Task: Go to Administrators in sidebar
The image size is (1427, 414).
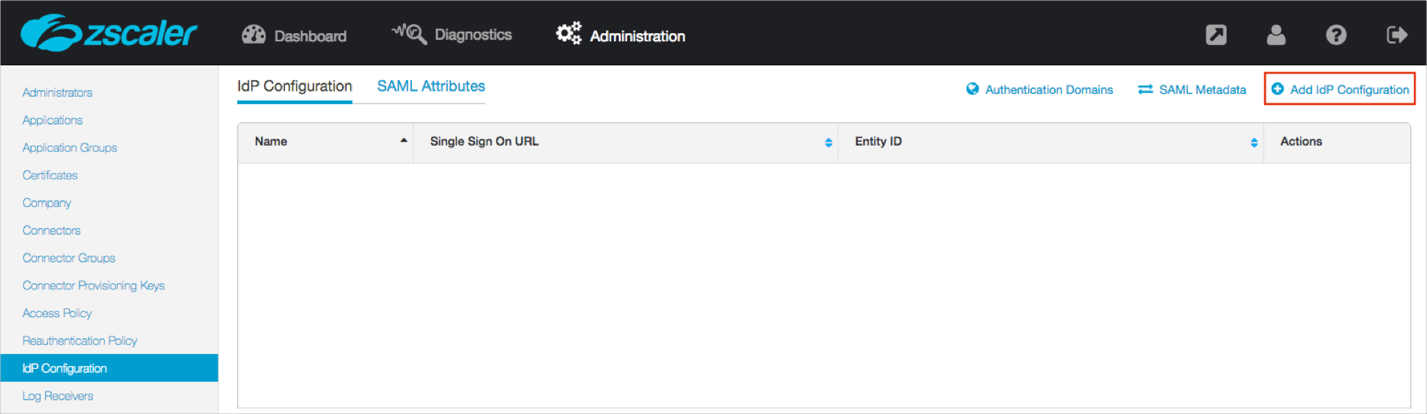Action: coord(57,92)
